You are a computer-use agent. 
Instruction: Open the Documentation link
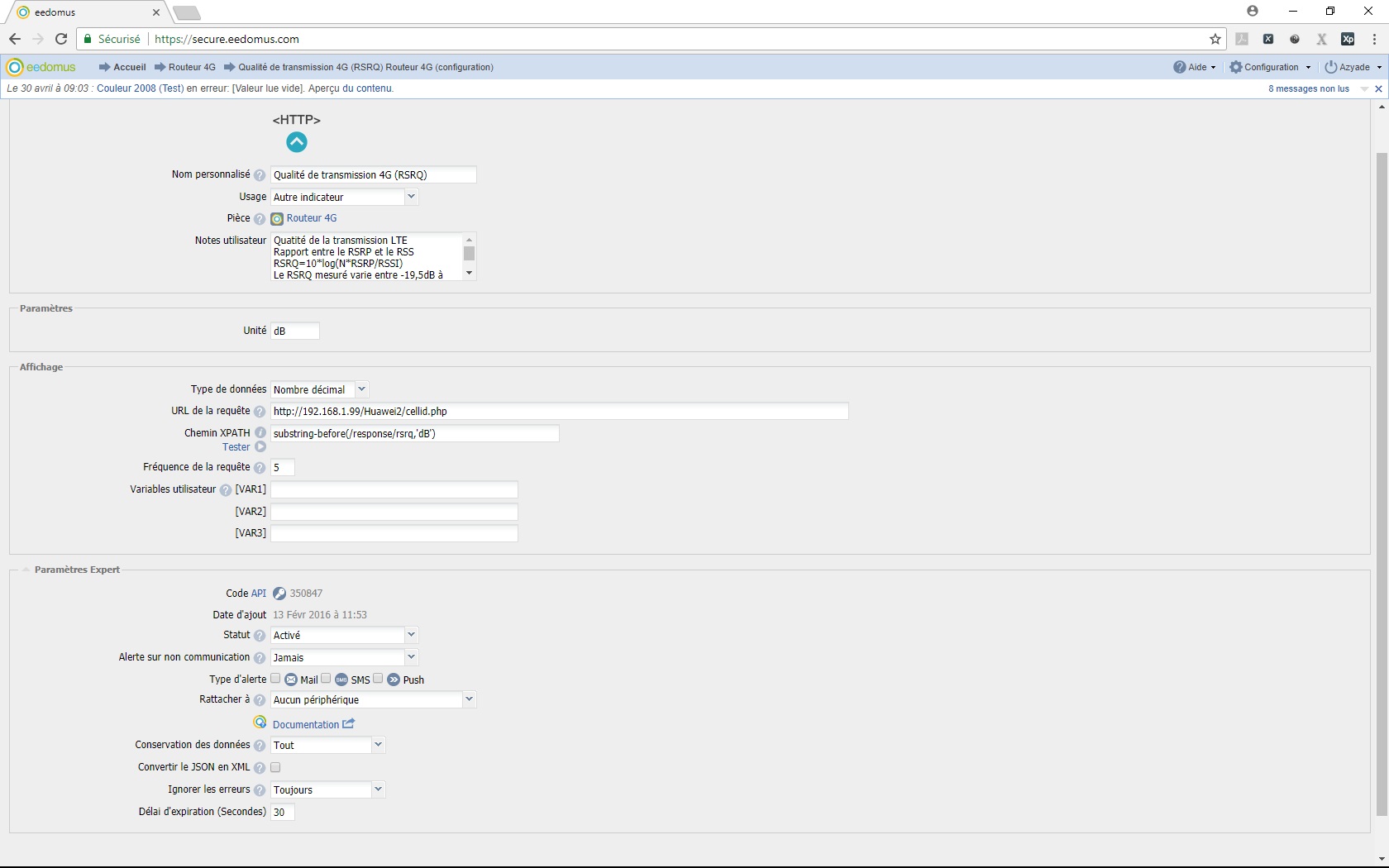(306, 725)
